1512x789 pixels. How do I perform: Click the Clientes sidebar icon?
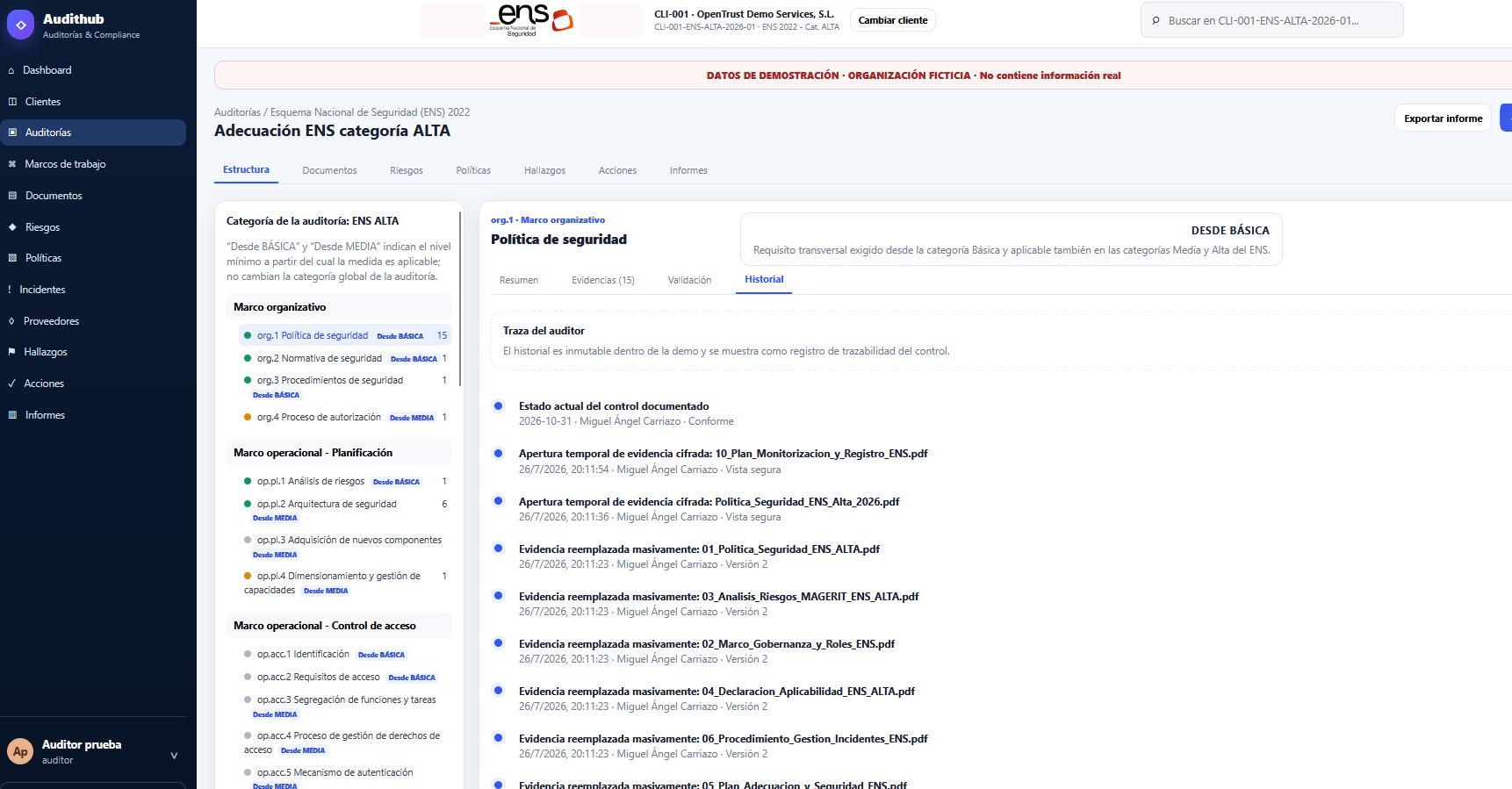(x=12, y=102)
